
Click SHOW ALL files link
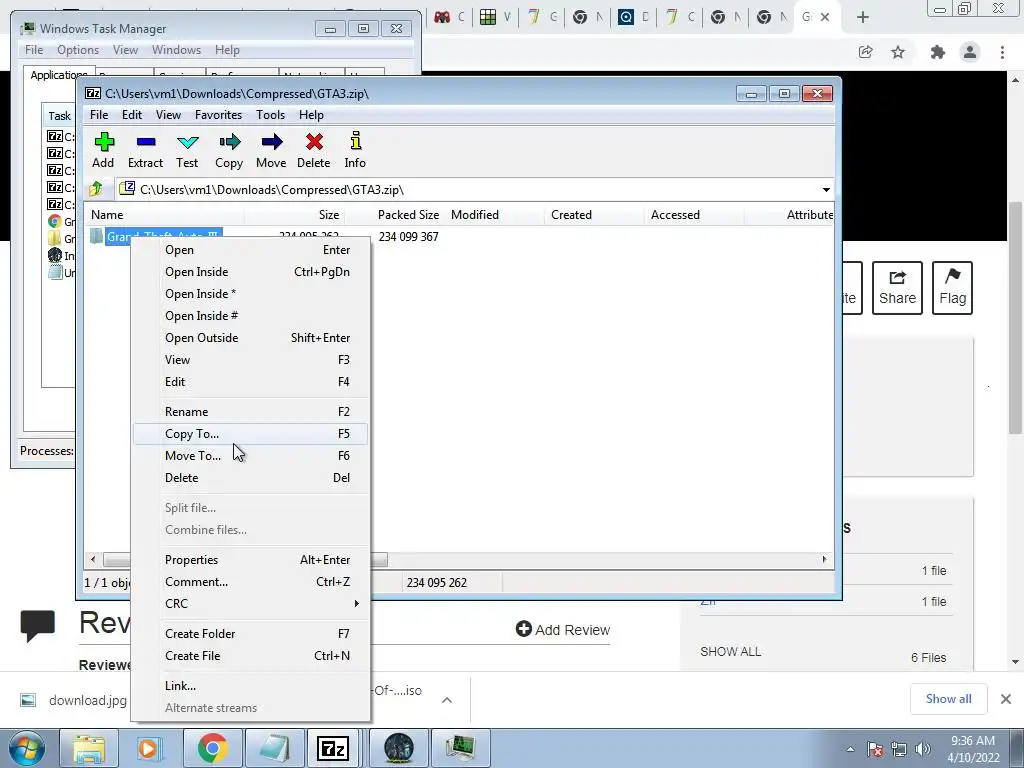(730, 652)
